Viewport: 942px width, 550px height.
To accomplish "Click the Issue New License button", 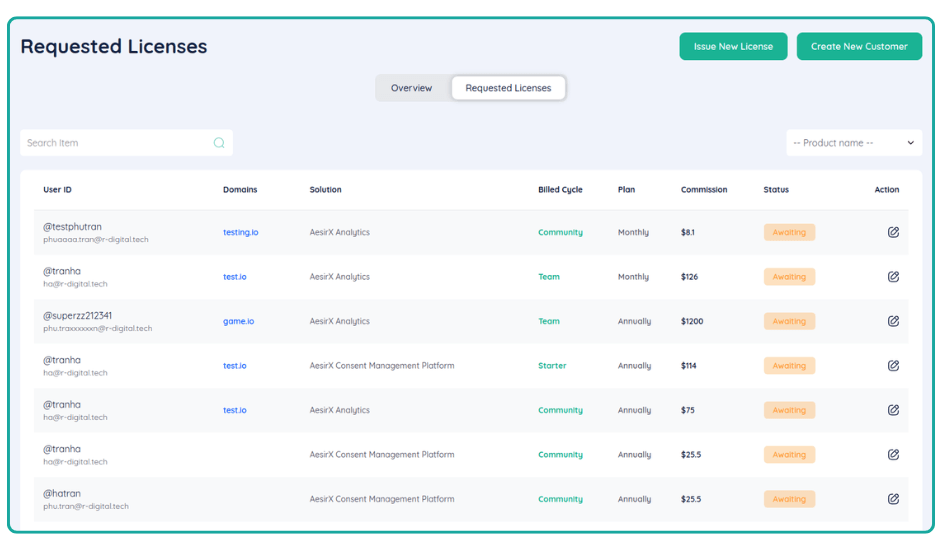I will tap(733, 47).
